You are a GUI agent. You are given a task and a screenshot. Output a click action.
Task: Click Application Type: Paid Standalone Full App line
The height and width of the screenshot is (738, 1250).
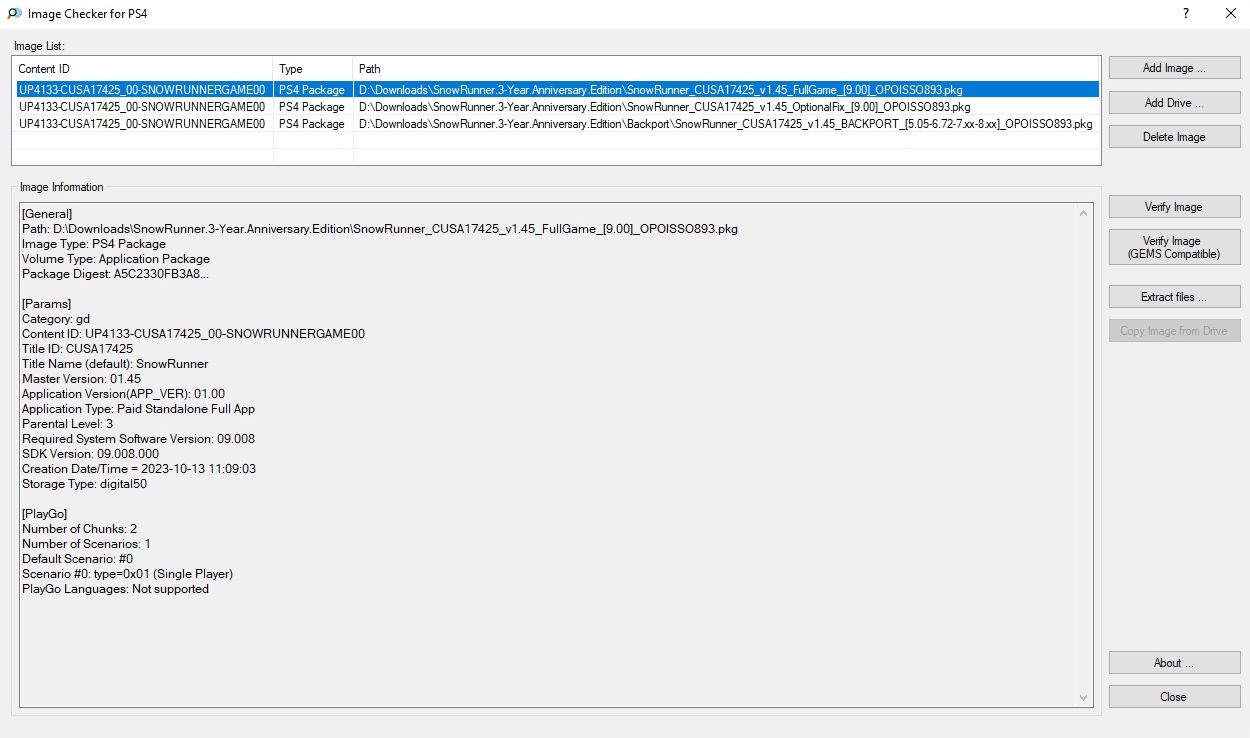coord(138,409)
